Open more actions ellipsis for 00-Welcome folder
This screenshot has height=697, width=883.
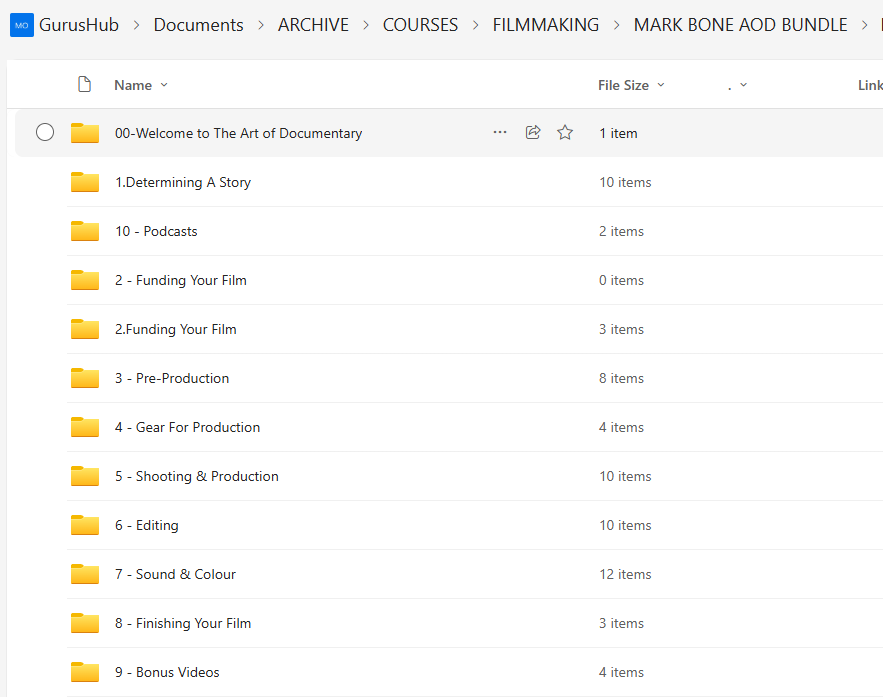(x=500, y=133)
